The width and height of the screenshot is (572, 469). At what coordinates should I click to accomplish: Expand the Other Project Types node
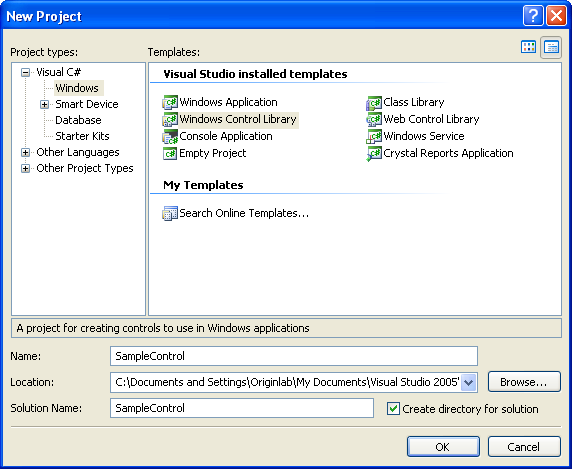pos(25,168)
